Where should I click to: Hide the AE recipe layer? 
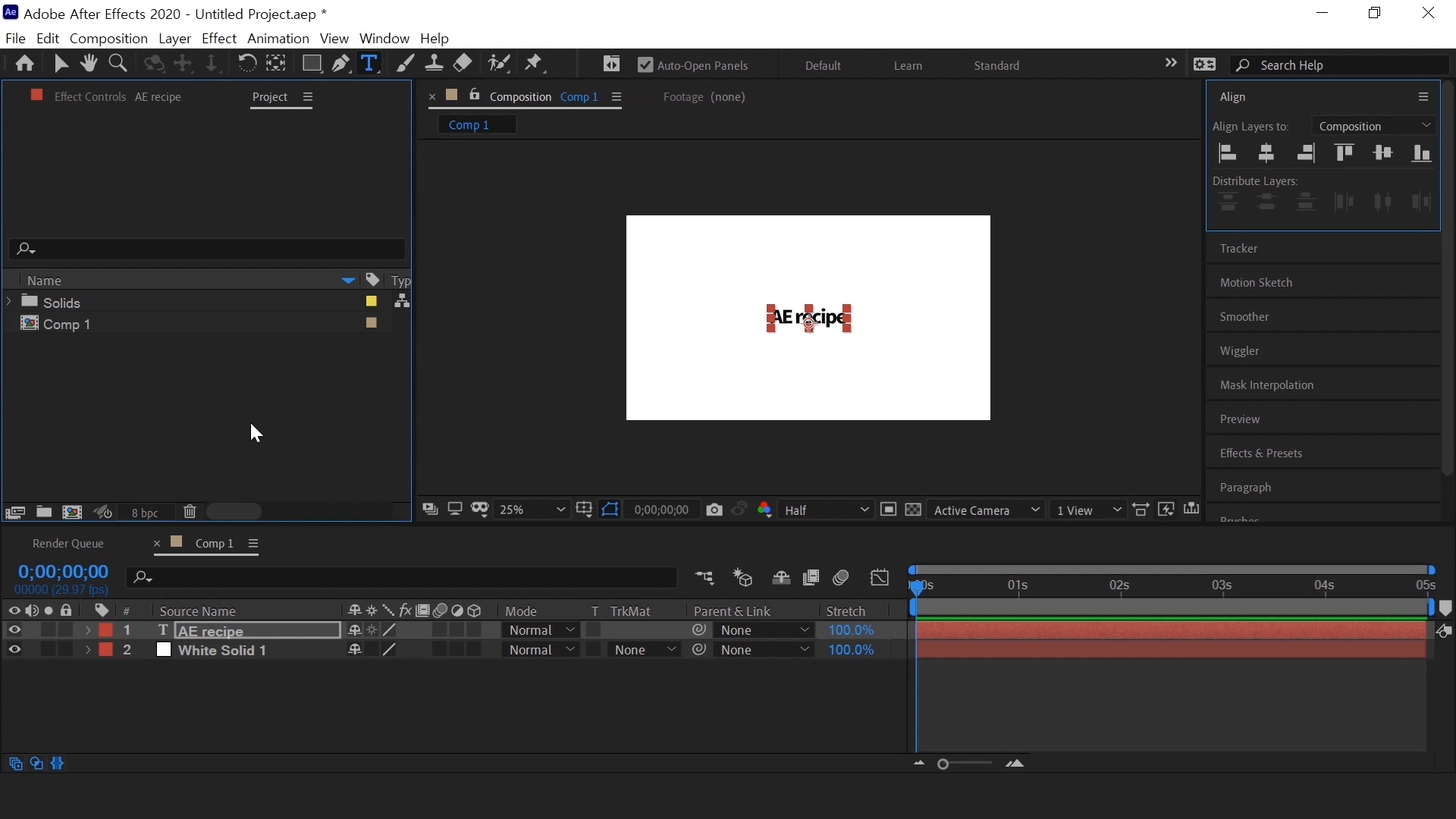pyautogui.click(x=14, y=630)
